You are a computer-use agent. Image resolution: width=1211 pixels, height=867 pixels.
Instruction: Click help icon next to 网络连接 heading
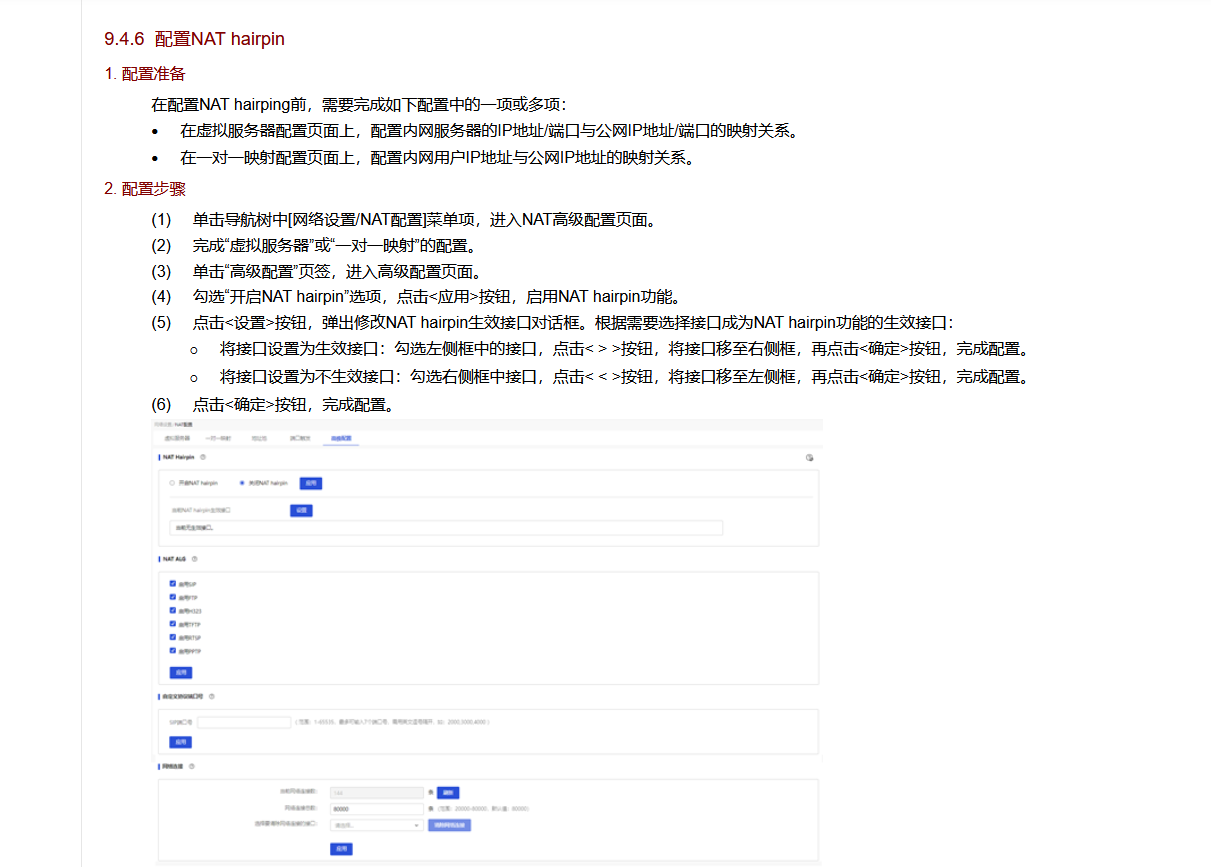click(191, 766)
